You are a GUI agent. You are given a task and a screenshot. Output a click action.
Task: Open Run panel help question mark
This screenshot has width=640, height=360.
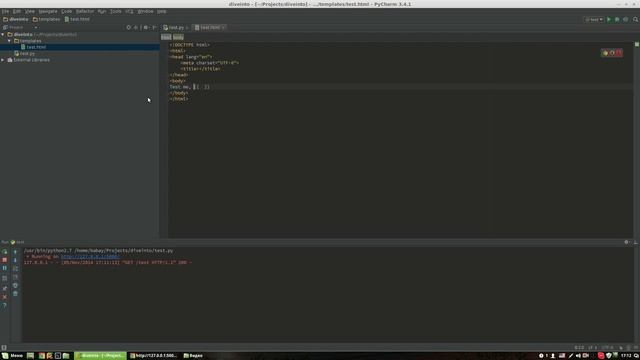[4, 305]
